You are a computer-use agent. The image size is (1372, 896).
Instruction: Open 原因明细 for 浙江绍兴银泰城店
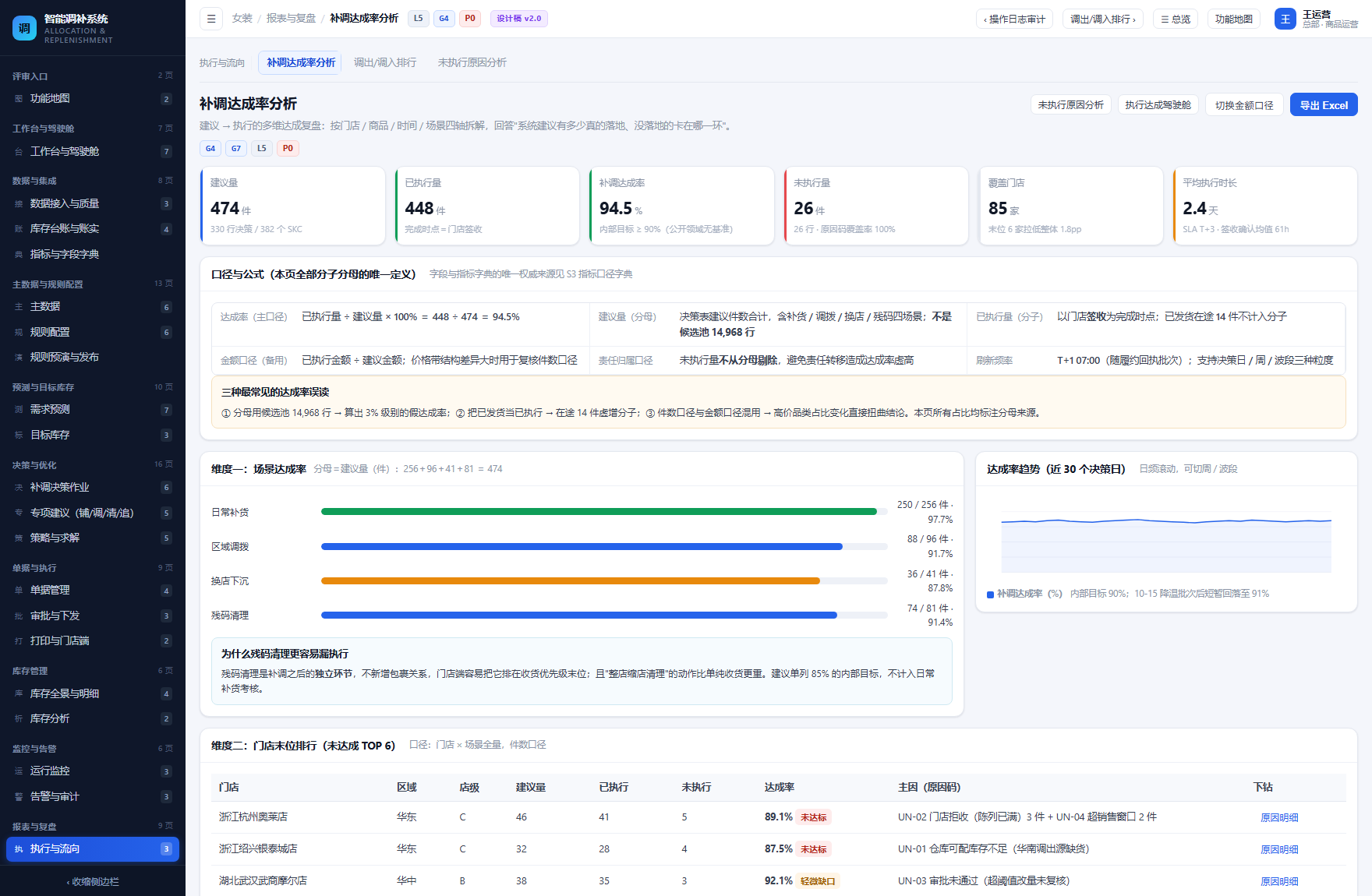click(1279, 849)
